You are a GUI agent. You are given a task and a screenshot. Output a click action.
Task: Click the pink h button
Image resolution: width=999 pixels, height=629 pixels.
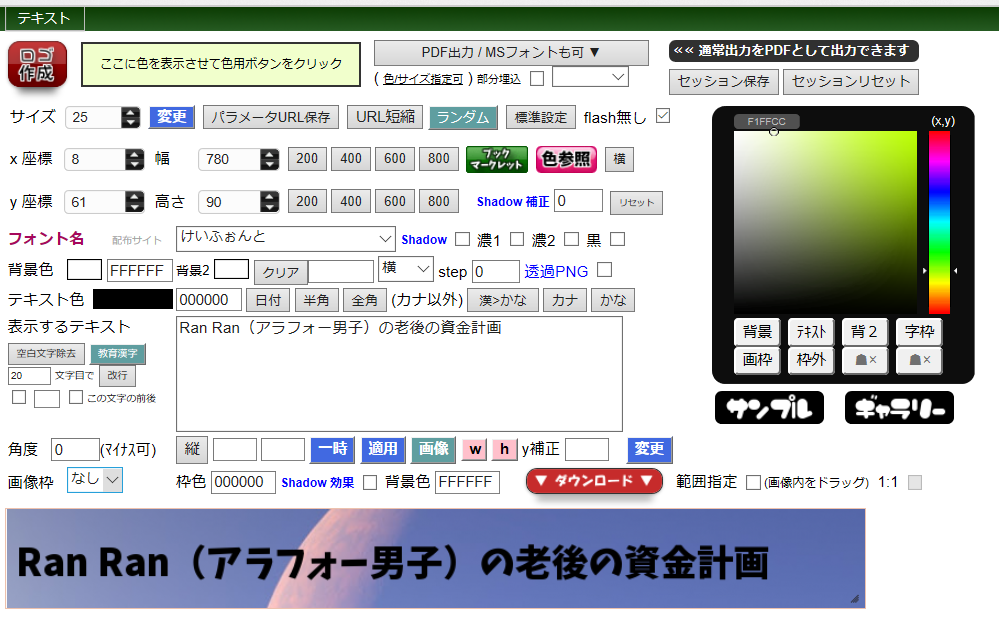click(504, 449)
